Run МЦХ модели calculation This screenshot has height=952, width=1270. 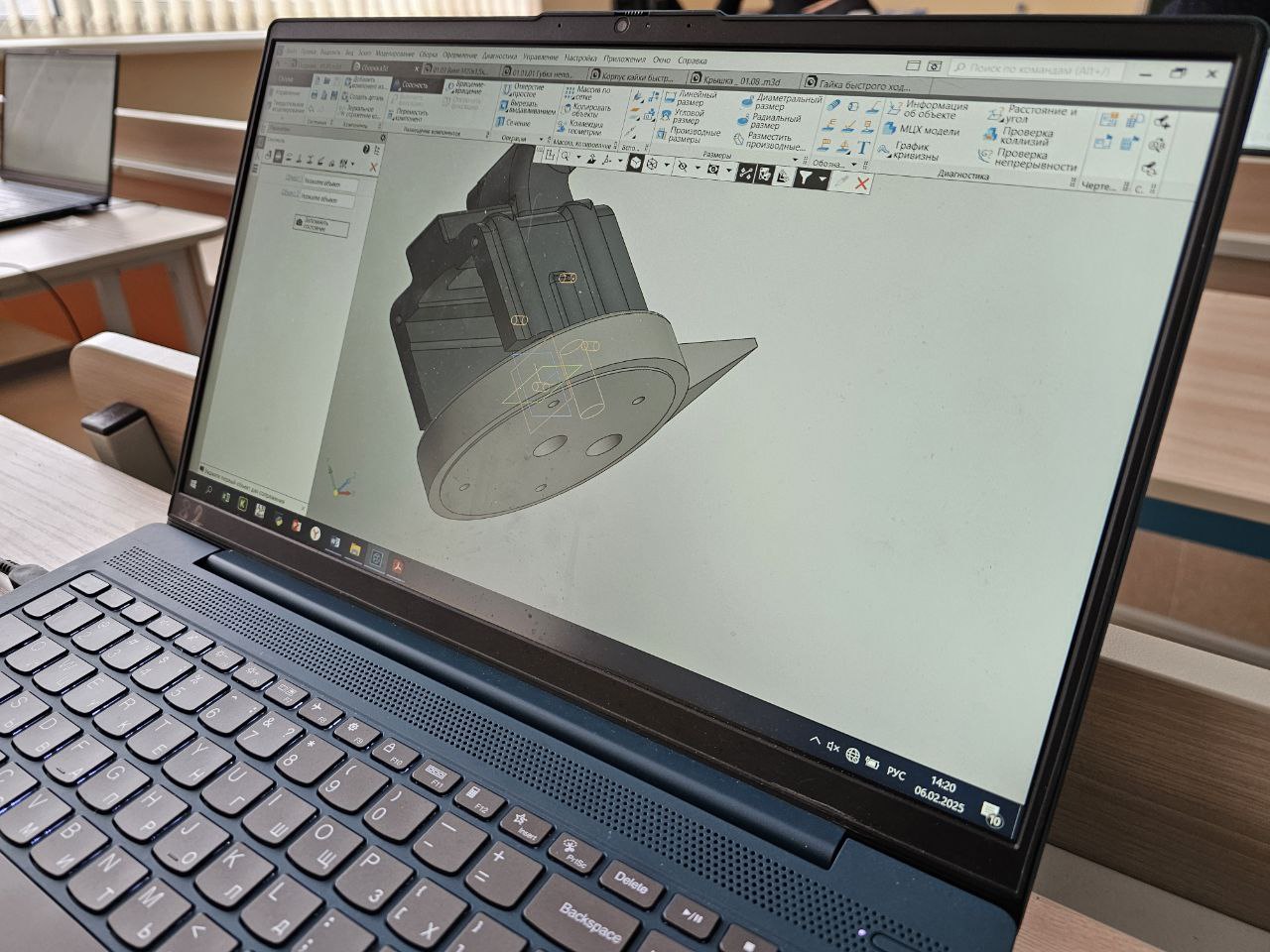[922, 130]
